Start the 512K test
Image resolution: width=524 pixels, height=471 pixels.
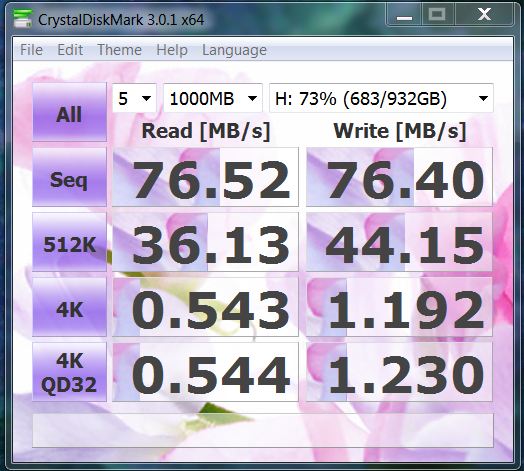click(70, 242)
